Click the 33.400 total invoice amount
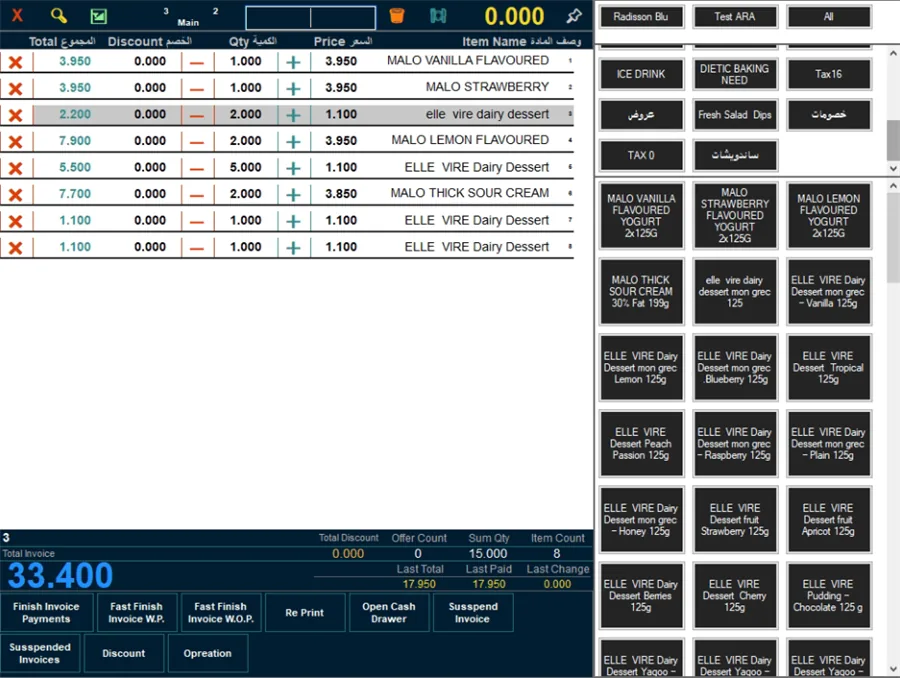Image resolution: width=900 pixels, height=678 pixels. point(60,576)
